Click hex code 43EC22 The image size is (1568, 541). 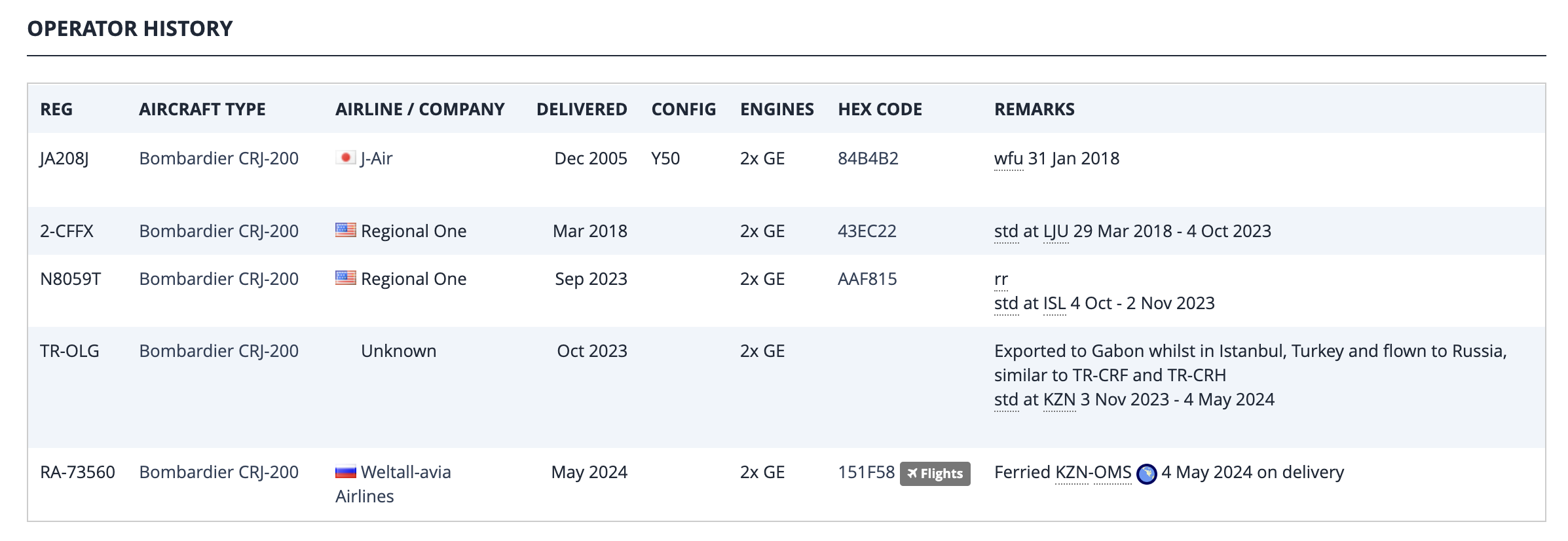(867, 231)
